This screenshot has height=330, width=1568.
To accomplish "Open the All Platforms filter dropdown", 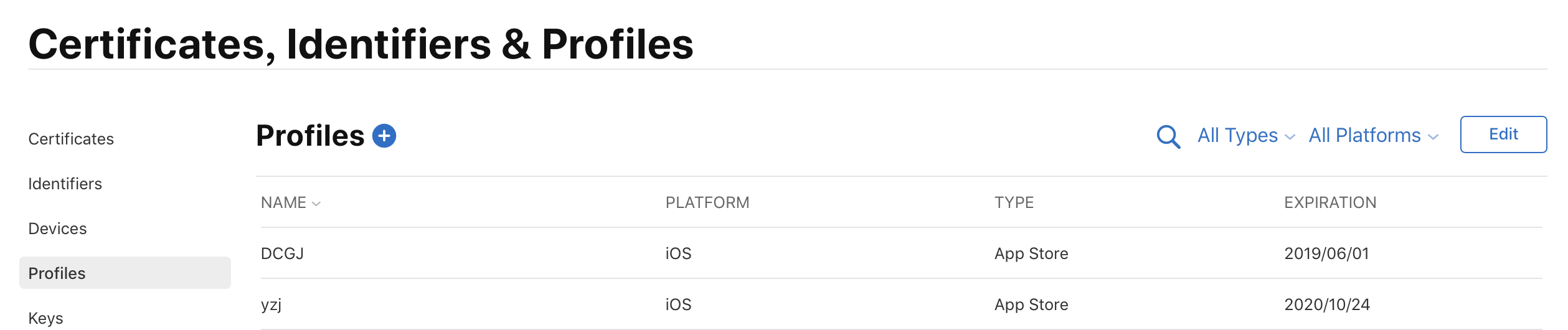I will 1373,136.
